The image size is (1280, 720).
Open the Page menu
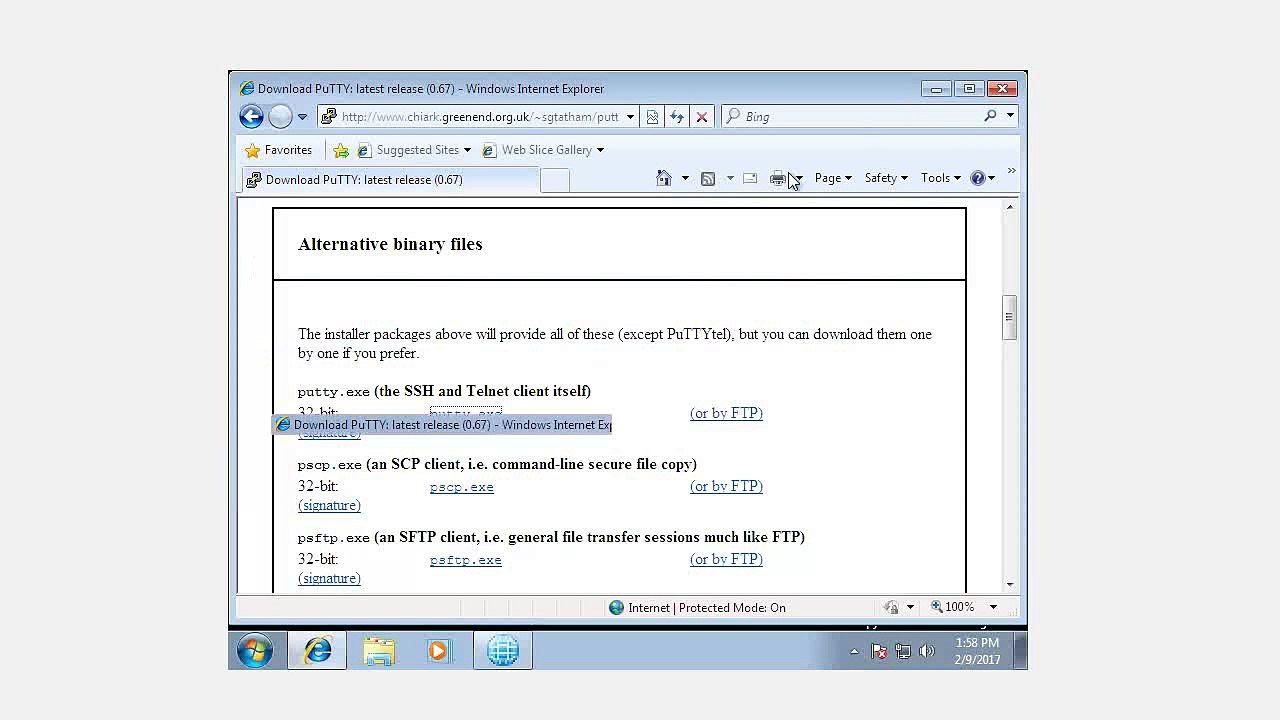point(833,178)
